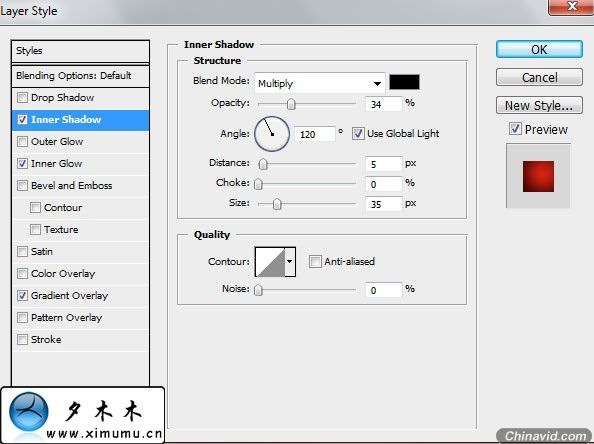Click the OK button
This screenshot has width=594, height=444.
539,49
